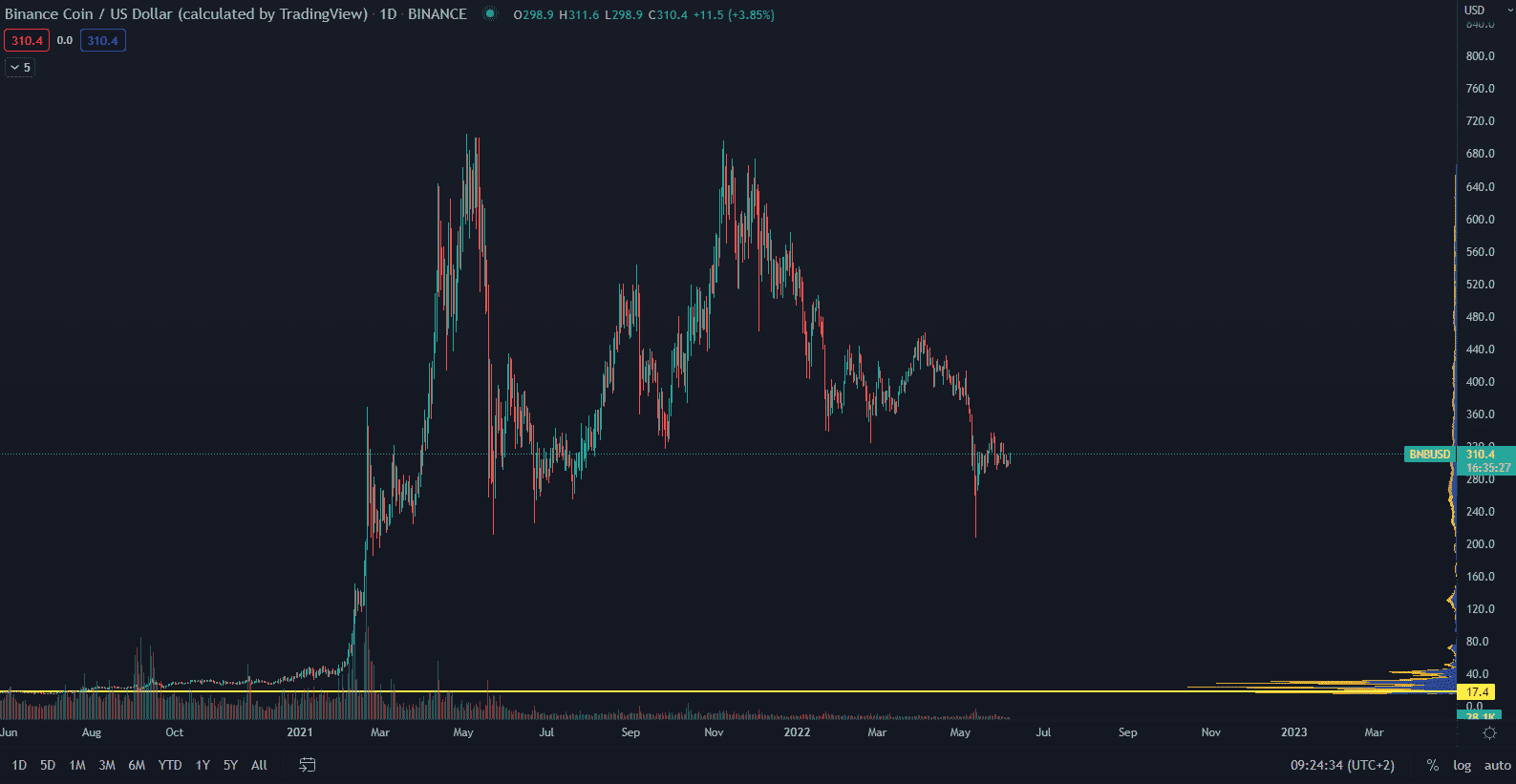Open the USD currency dropdown
This screenshot has height=784, width=1516.
[1486, 10]
